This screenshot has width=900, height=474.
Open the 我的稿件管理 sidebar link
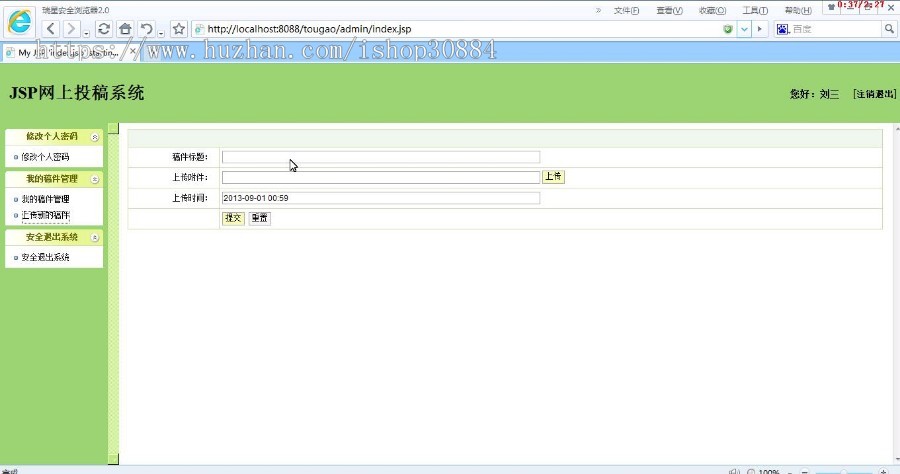(x=45, y=199)
